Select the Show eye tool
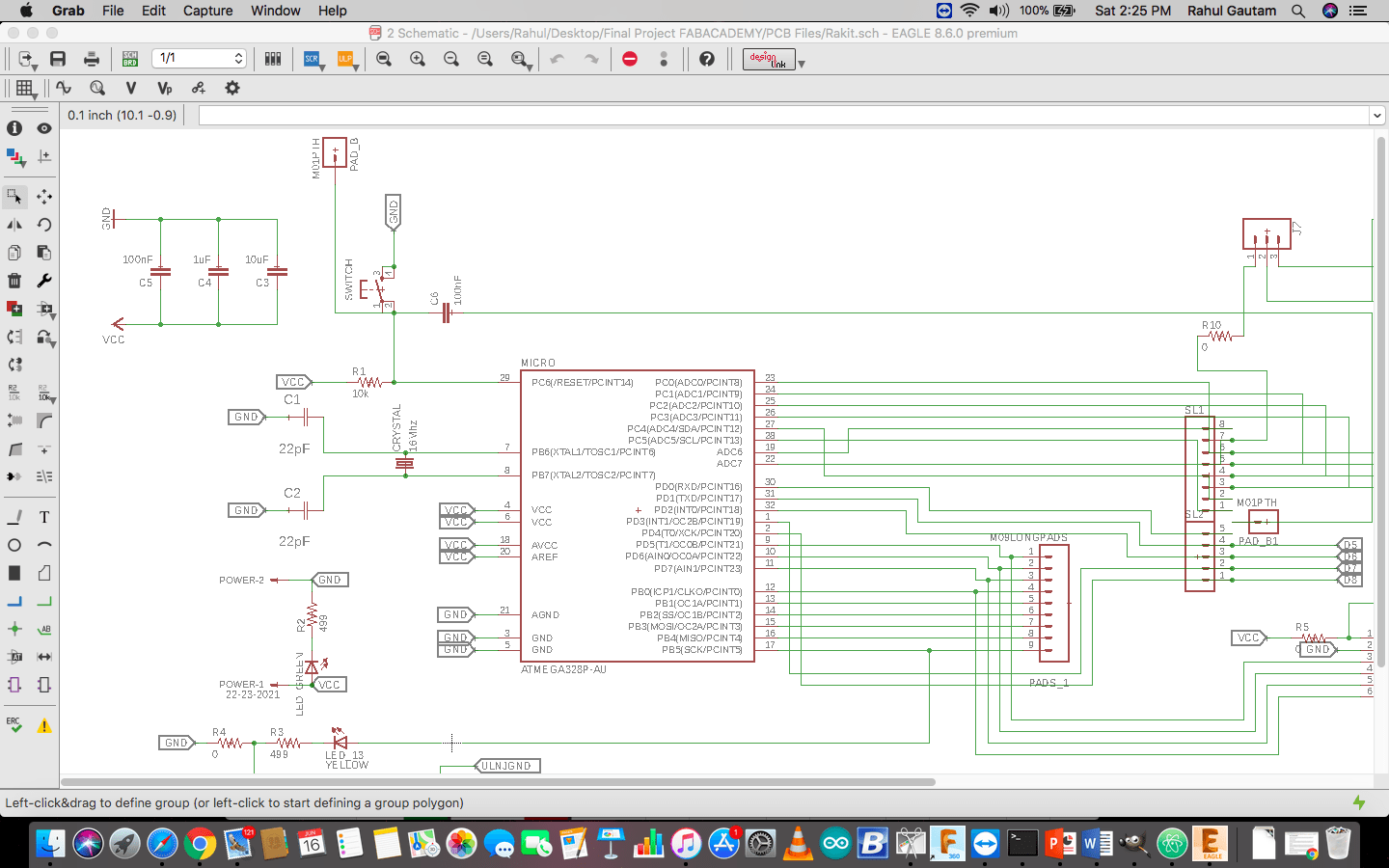Viewport: 1389px width, 868px height. (44, 128)
